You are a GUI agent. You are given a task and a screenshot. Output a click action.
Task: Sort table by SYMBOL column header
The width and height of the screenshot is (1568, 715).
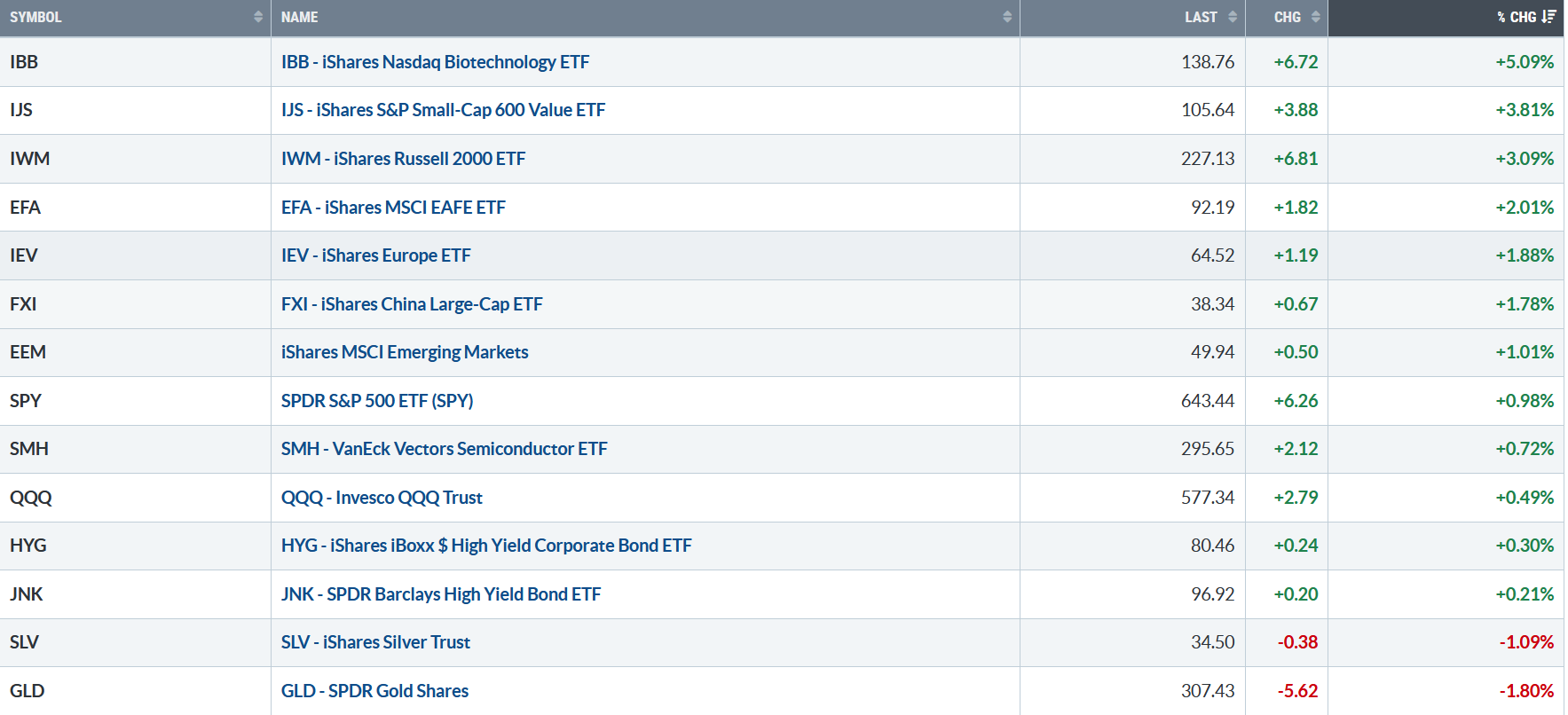36,17
